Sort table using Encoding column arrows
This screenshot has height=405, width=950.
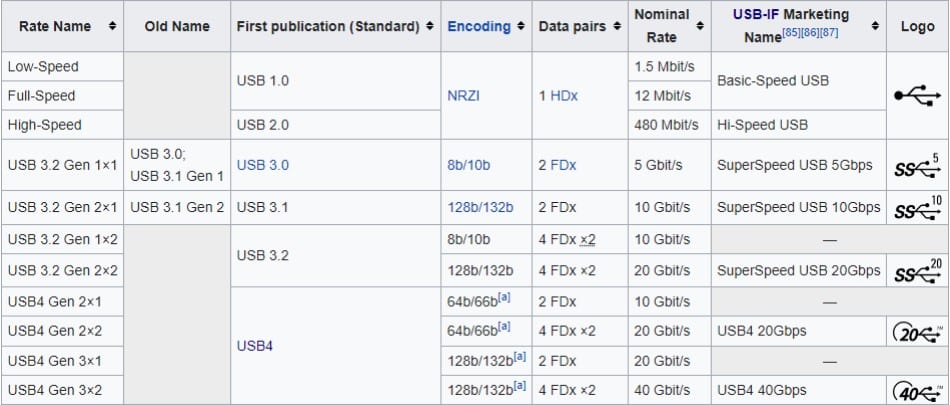pyautogui.click(x=520, y=26)
